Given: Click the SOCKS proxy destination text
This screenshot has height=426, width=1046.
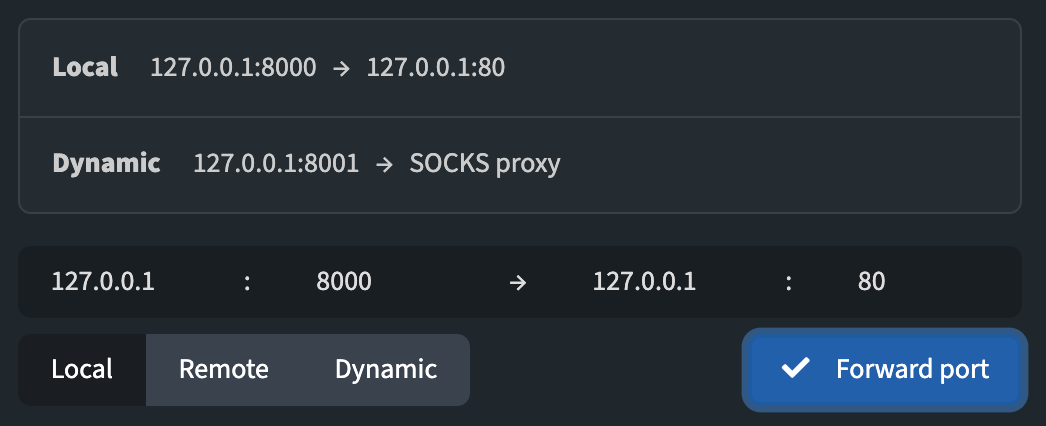Looking at the screenshot, I should (x=485, y=164).
